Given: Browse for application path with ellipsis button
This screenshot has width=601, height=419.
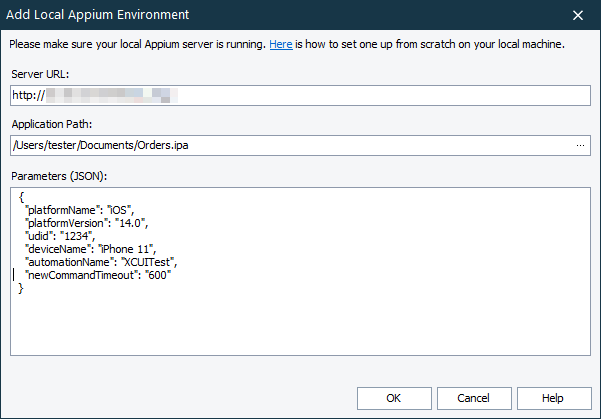Looking at the screenshot, I should pyautogui.click(x=580, y=147).
